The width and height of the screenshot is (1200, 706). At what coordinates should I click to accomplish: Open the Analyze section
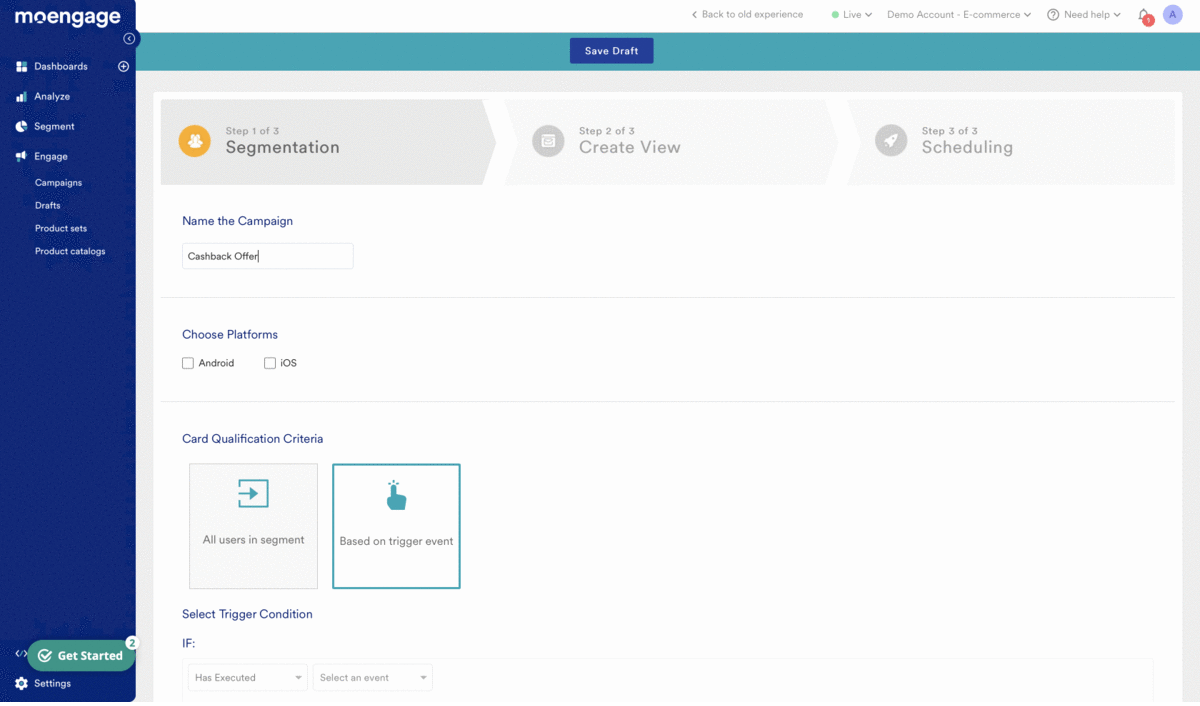click(52, 97)
